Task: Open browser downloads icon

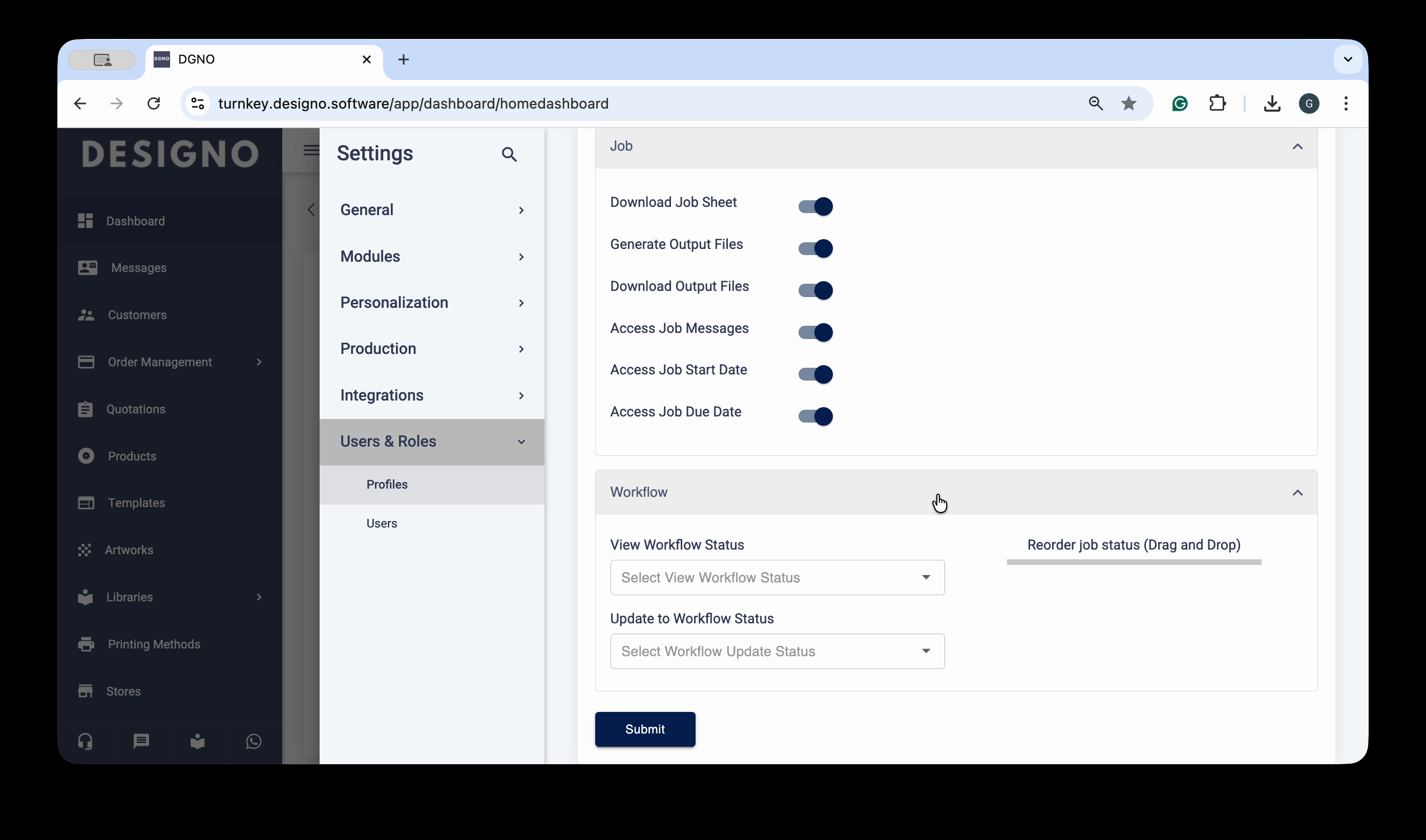Action: point(1272,103)
